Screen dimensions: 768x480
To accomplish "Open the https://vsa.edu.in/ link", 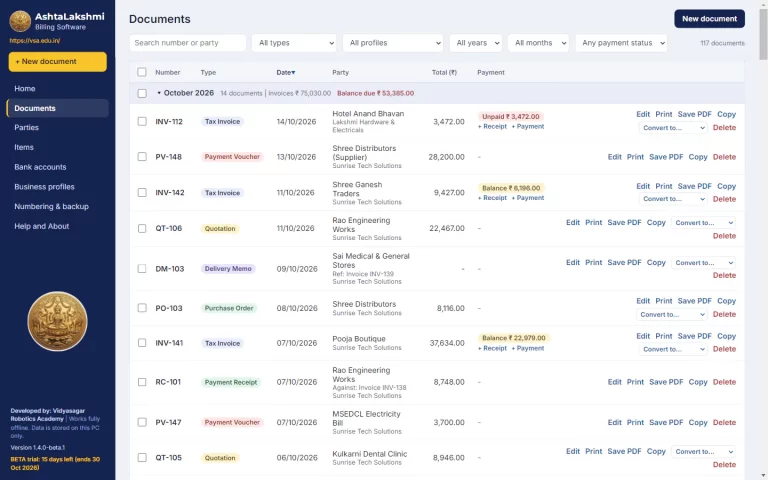I will [35, 41].
